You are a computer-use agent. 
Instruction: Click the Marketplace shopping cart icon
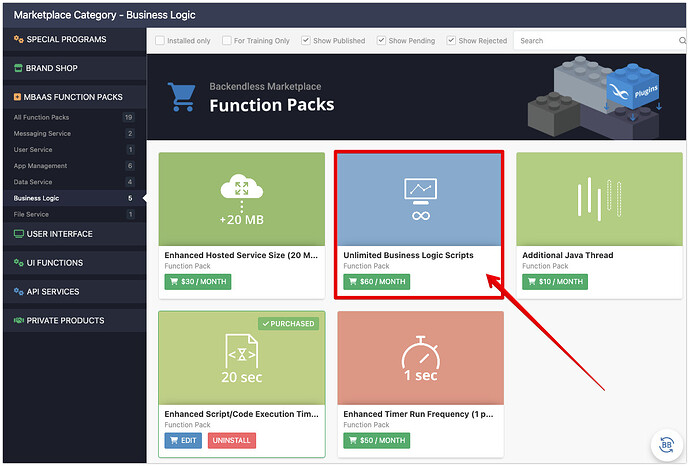pyautogui.click(x=181, y=97)
